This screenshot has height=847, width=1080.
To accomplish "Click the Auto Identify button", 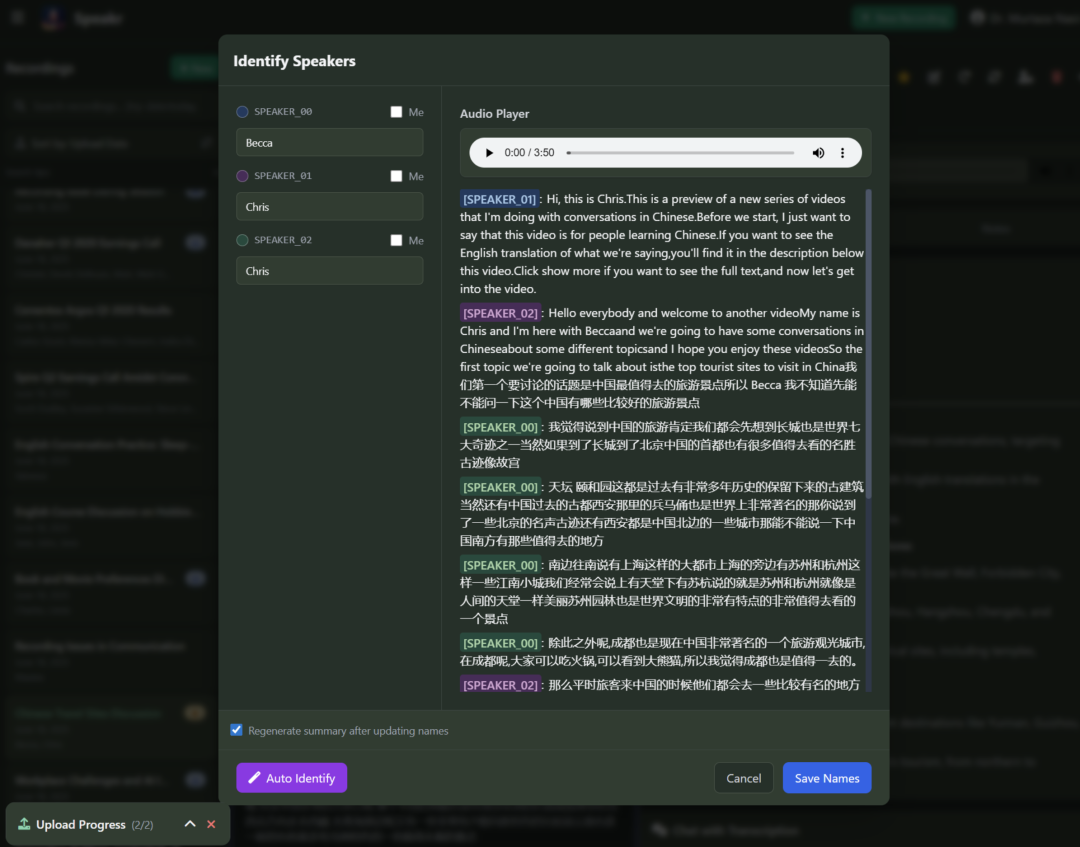I will [291, 777].
